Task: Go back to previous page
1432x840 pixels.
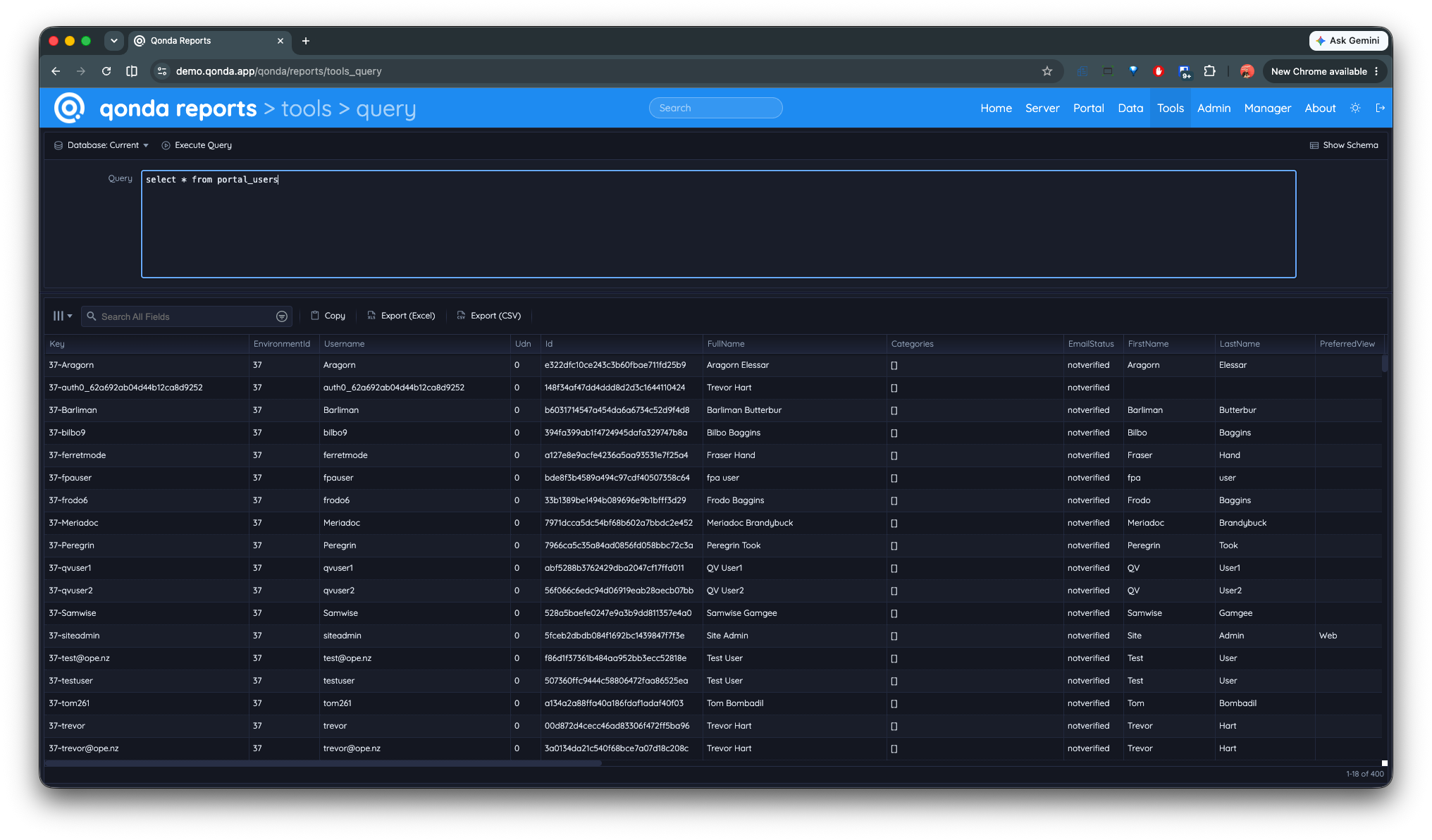Action: (56, 71)
